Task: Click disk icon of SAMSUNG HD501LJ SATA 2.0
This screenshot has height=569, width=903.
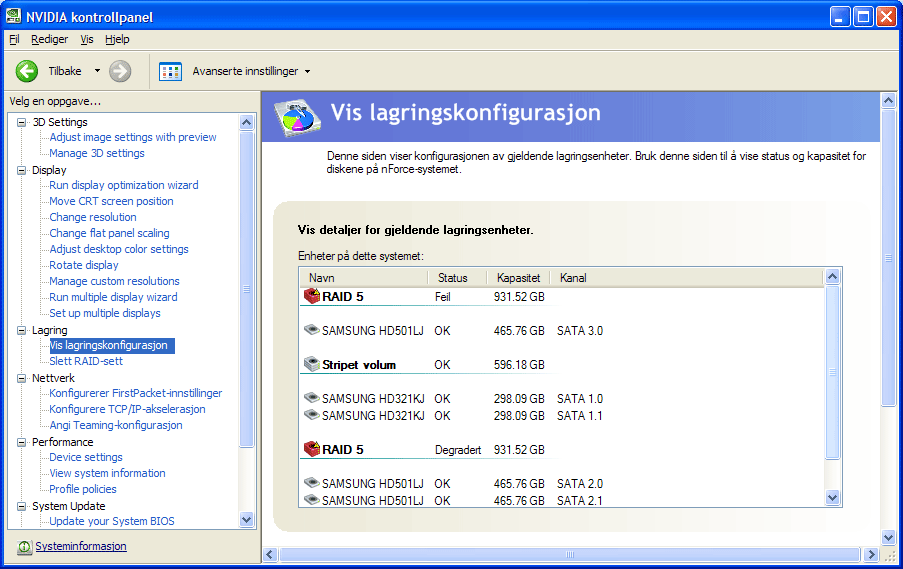Action: 312,482
